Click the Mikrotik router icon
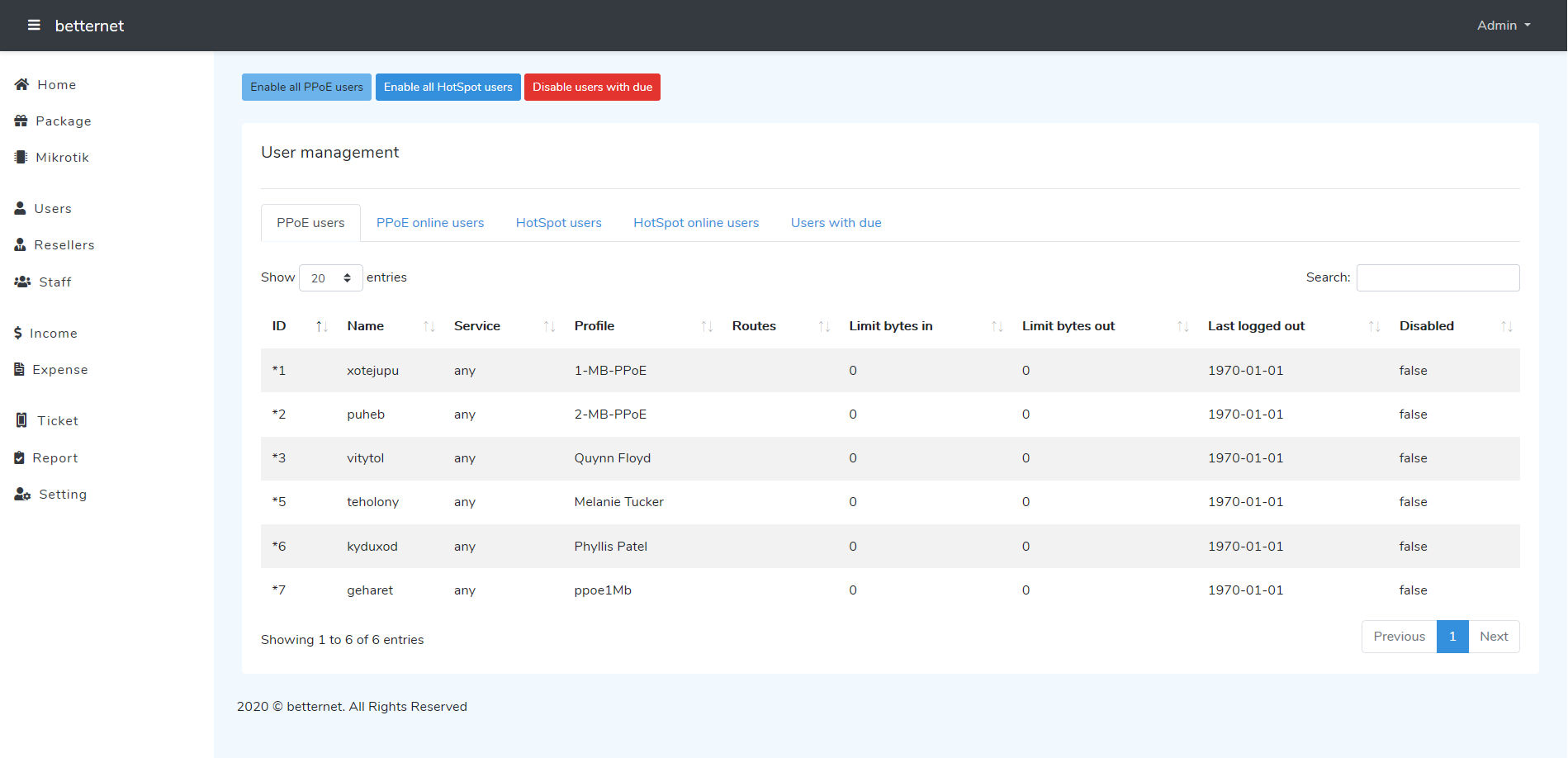Viewport: 1568px width, 758px height. point(21,157)
